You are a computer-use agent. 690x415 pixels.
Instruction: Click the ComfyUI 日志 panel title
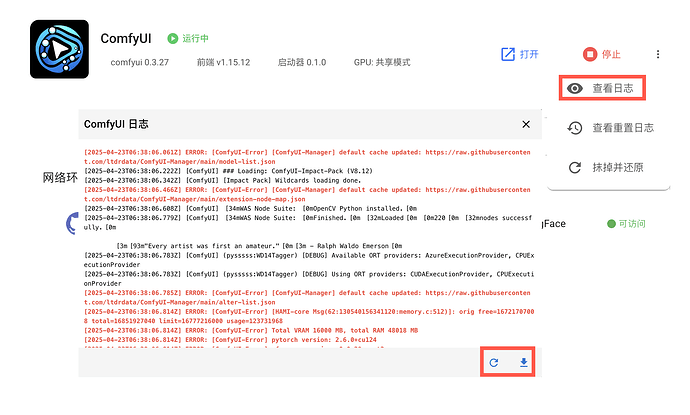point(116,125)
